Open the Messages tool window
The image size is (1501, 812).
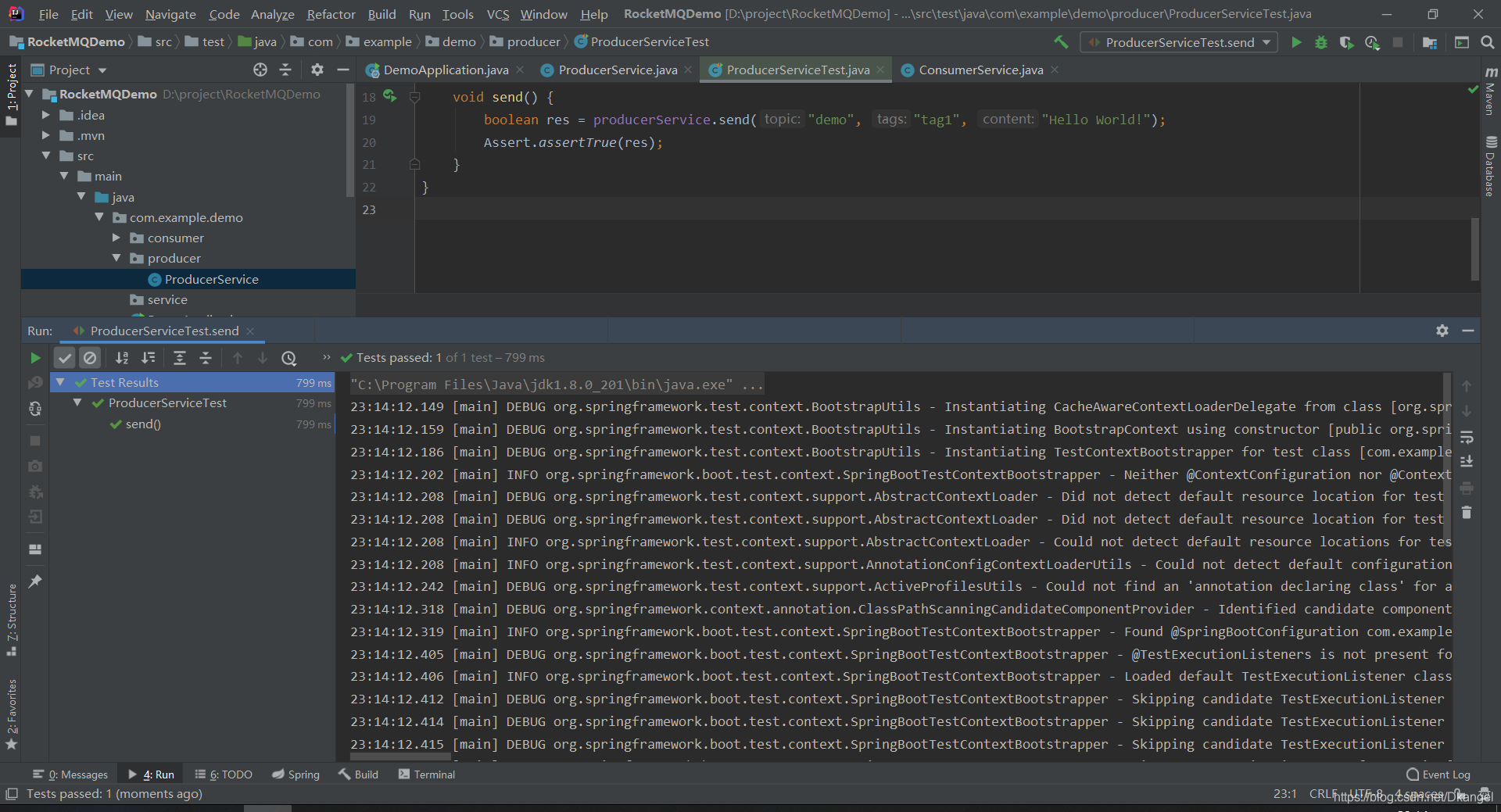point(70,774)
